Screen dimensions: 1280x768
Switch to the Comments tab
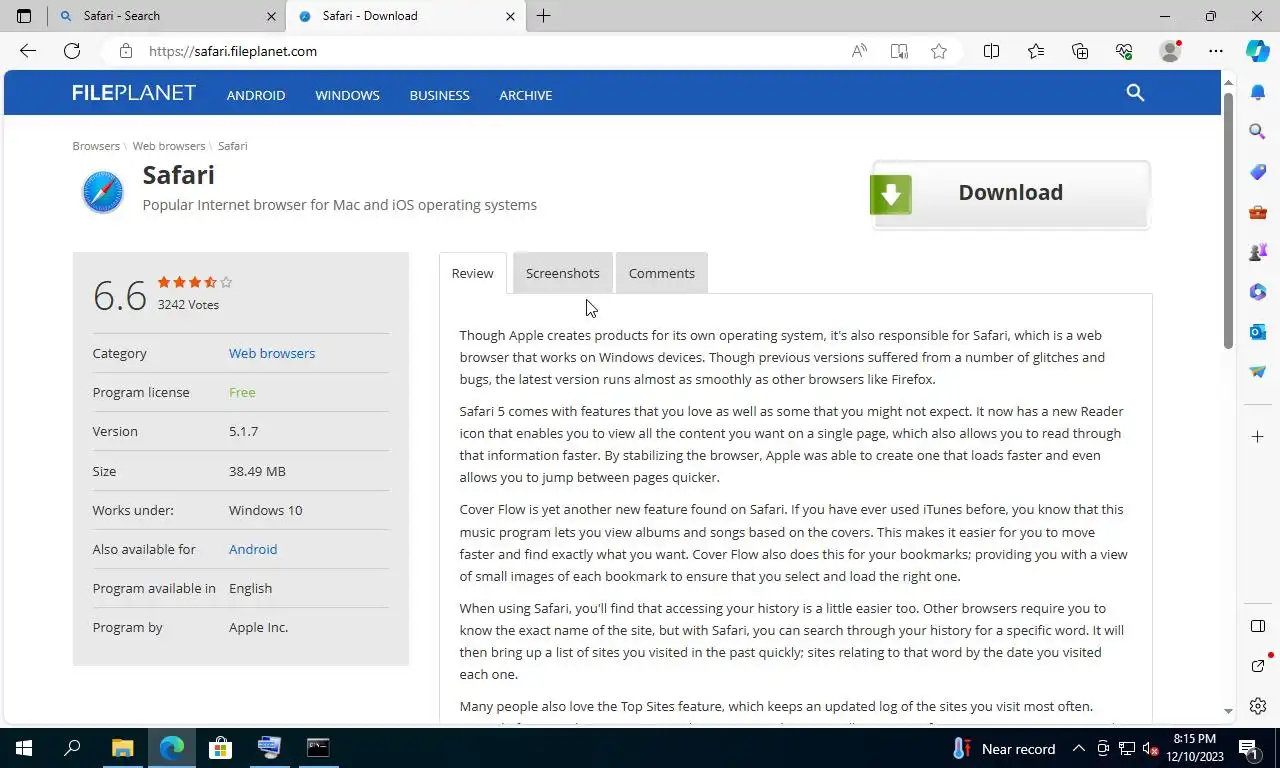pyautogui.click(x=662, y=273)
